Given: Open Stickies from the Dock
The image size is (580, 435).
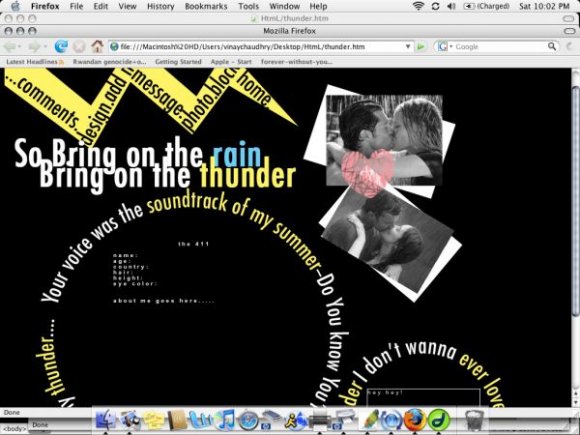Looking at the screenshot, I should coord(154,420).
